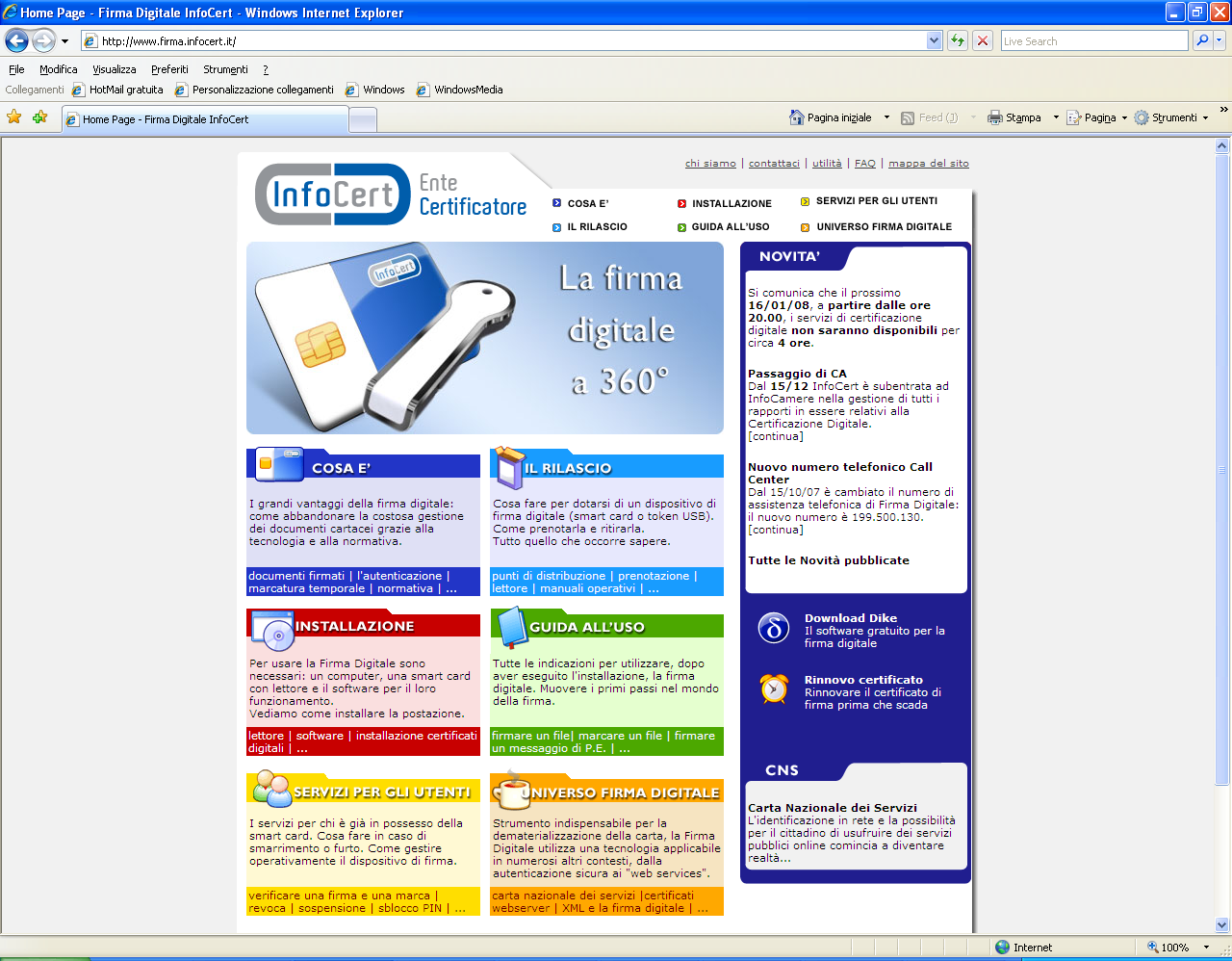Image resolution: width=1232 pixels, height=961 pixels.
Task: Open the utilità link
Action: coord(827,164)
